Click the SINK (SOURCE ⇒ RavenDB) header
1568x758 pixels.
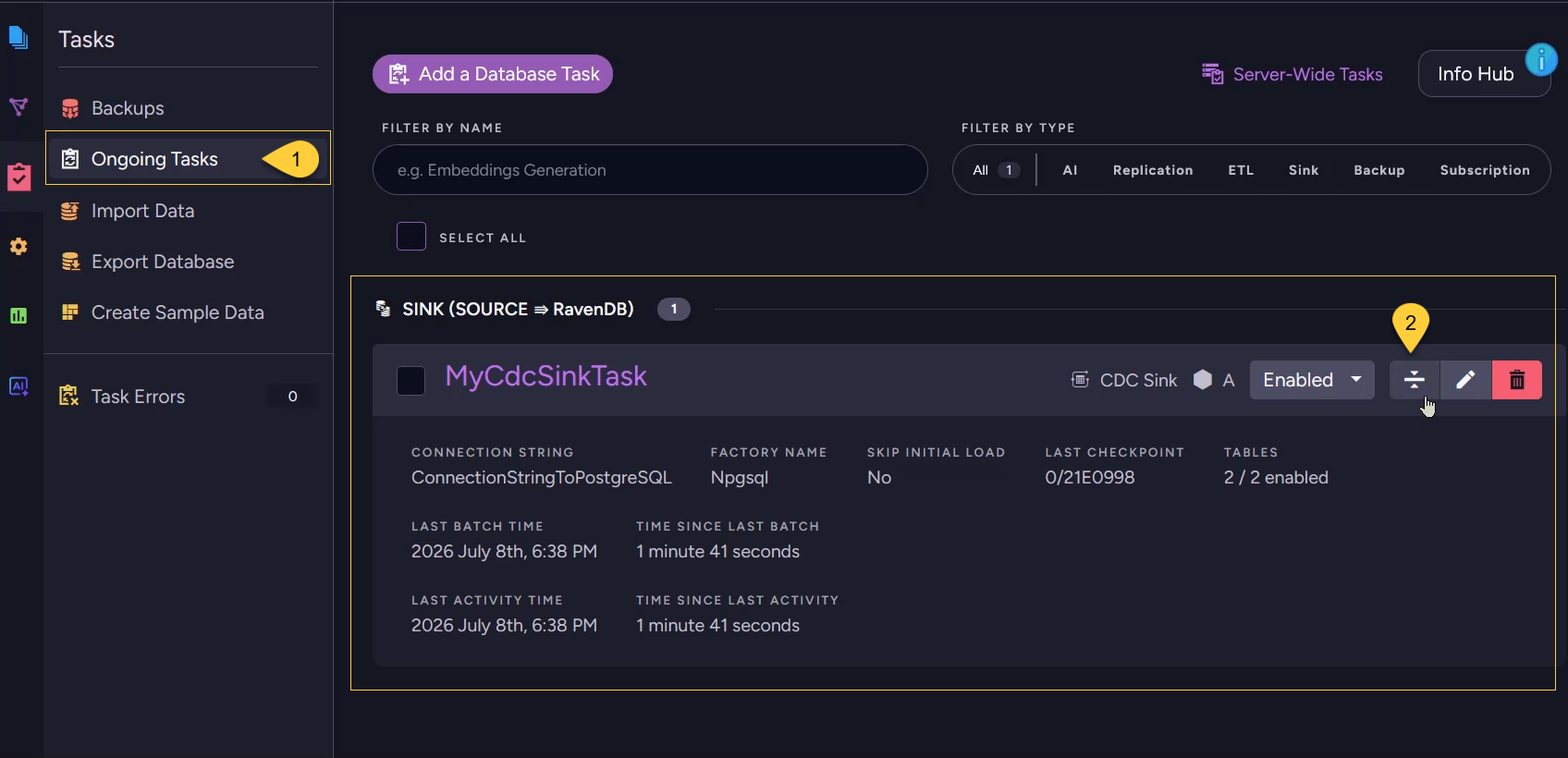tap(518, 309)
